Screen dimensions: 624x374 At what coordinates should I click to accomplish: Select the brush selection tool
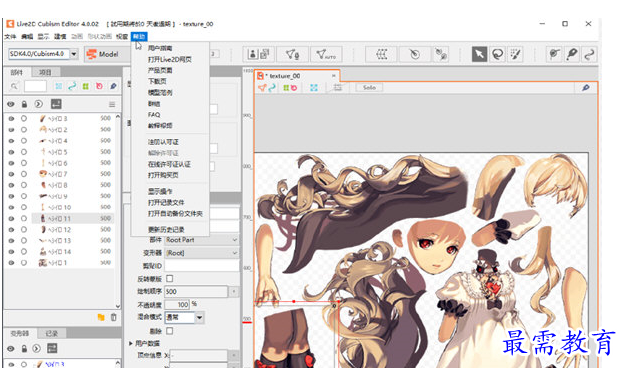tap(515, 54)
